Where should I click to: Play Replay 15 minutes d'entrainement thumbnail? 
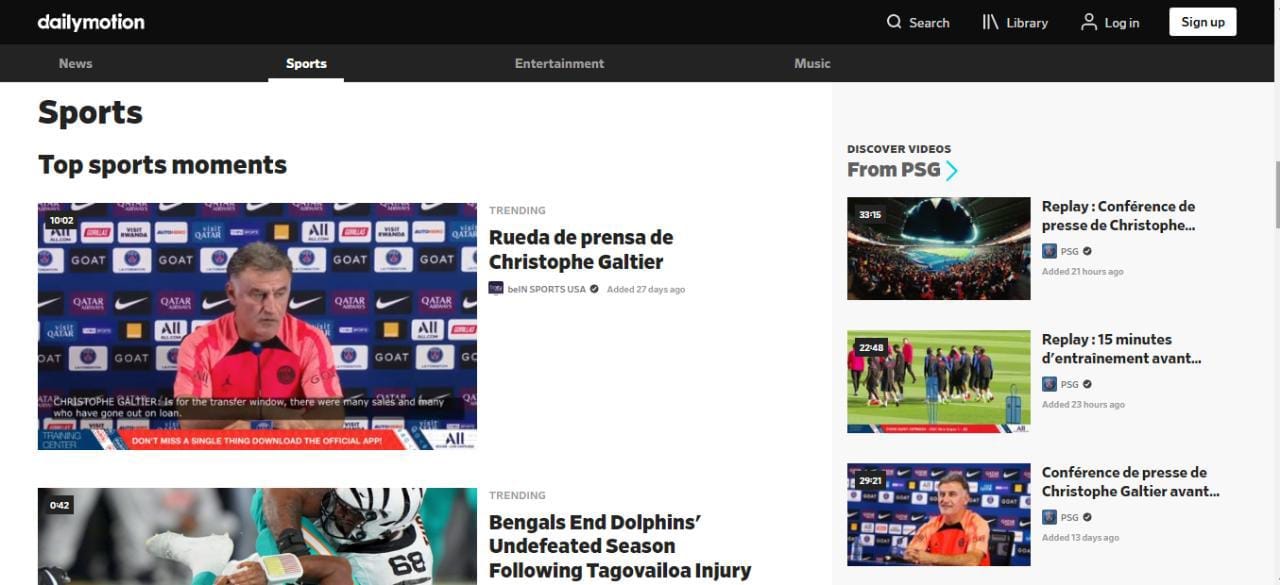(938, 381)
